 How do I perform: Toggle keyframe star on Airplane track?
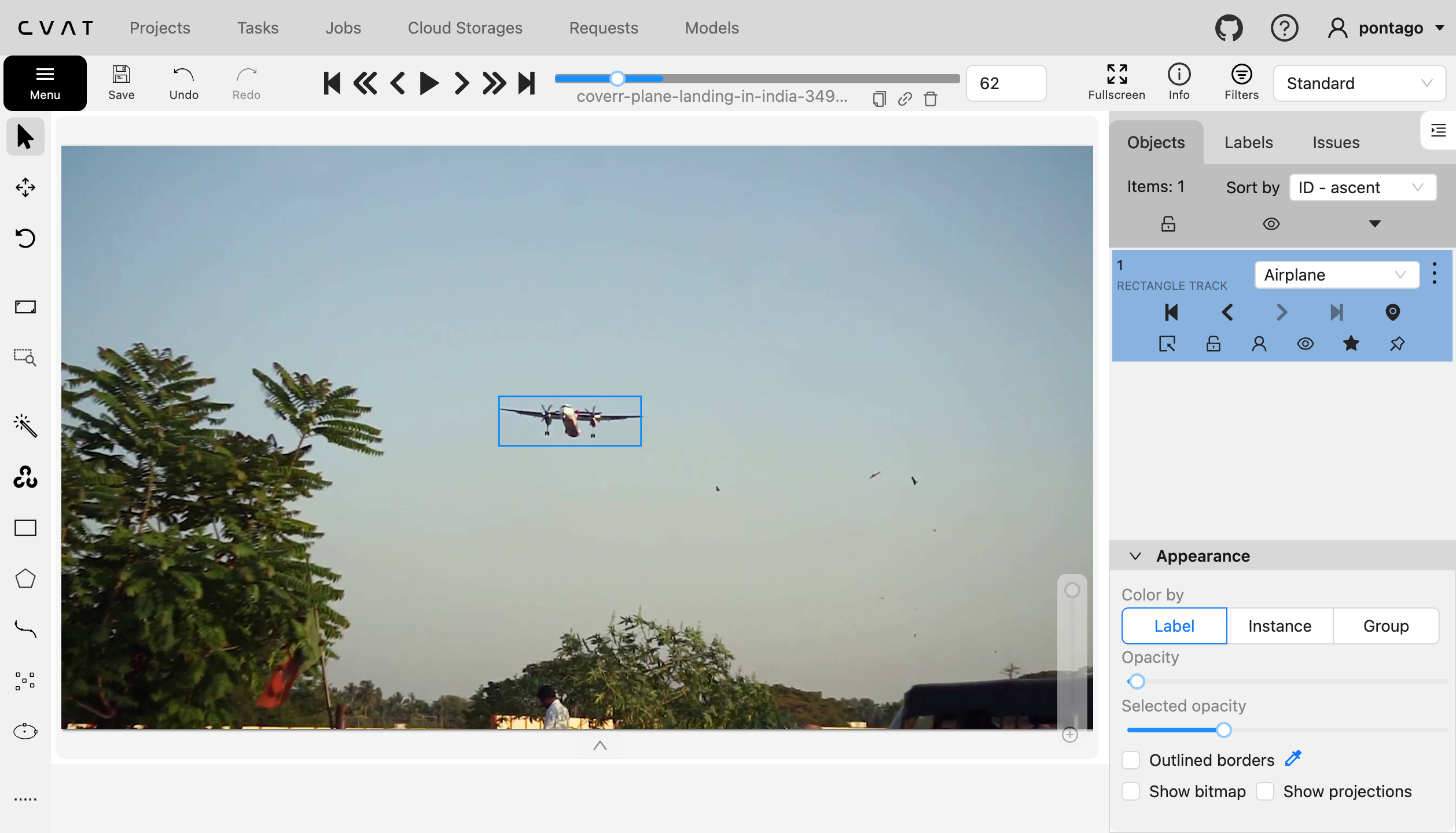(1351, 344)
